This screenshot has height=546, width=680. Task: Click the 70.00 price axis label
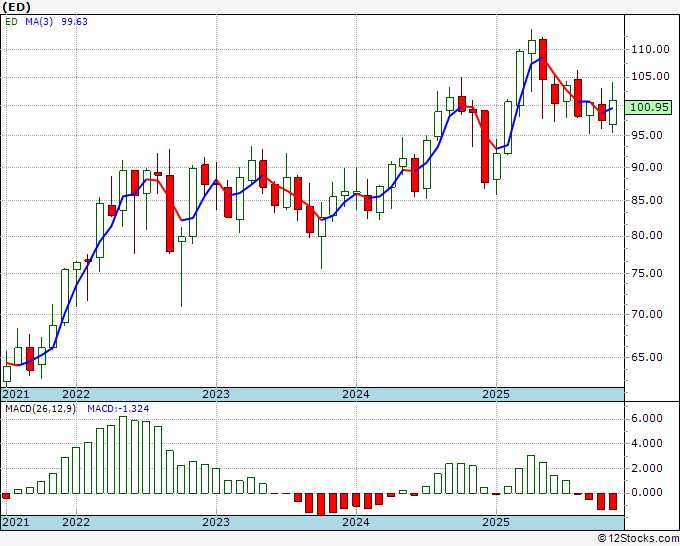tap(647, 314)
